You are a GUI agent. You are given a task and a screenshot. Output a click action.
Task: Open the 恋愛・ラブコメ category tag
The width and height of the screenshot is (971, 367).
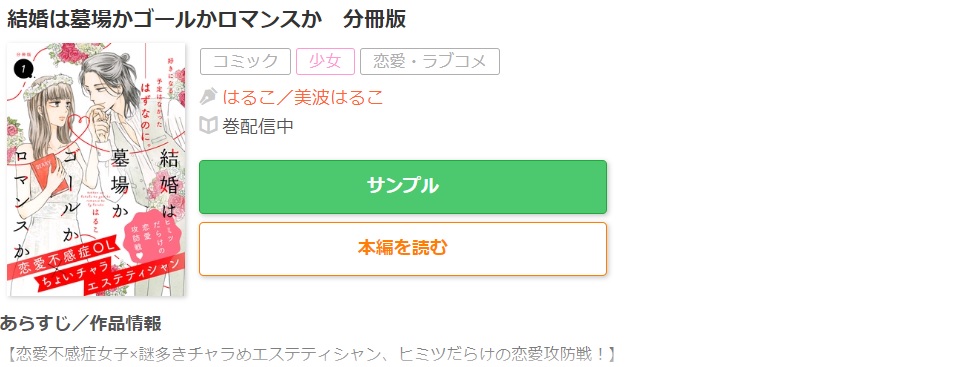(430, 61)
